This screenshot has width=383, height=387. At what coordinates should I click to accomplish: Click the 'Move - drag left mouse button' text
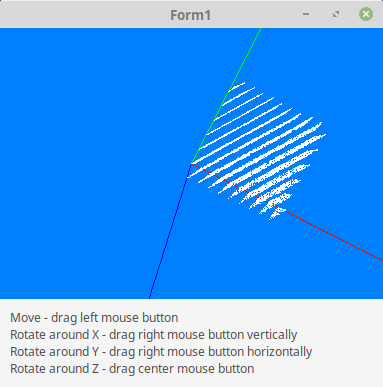(x=94, y=318)
